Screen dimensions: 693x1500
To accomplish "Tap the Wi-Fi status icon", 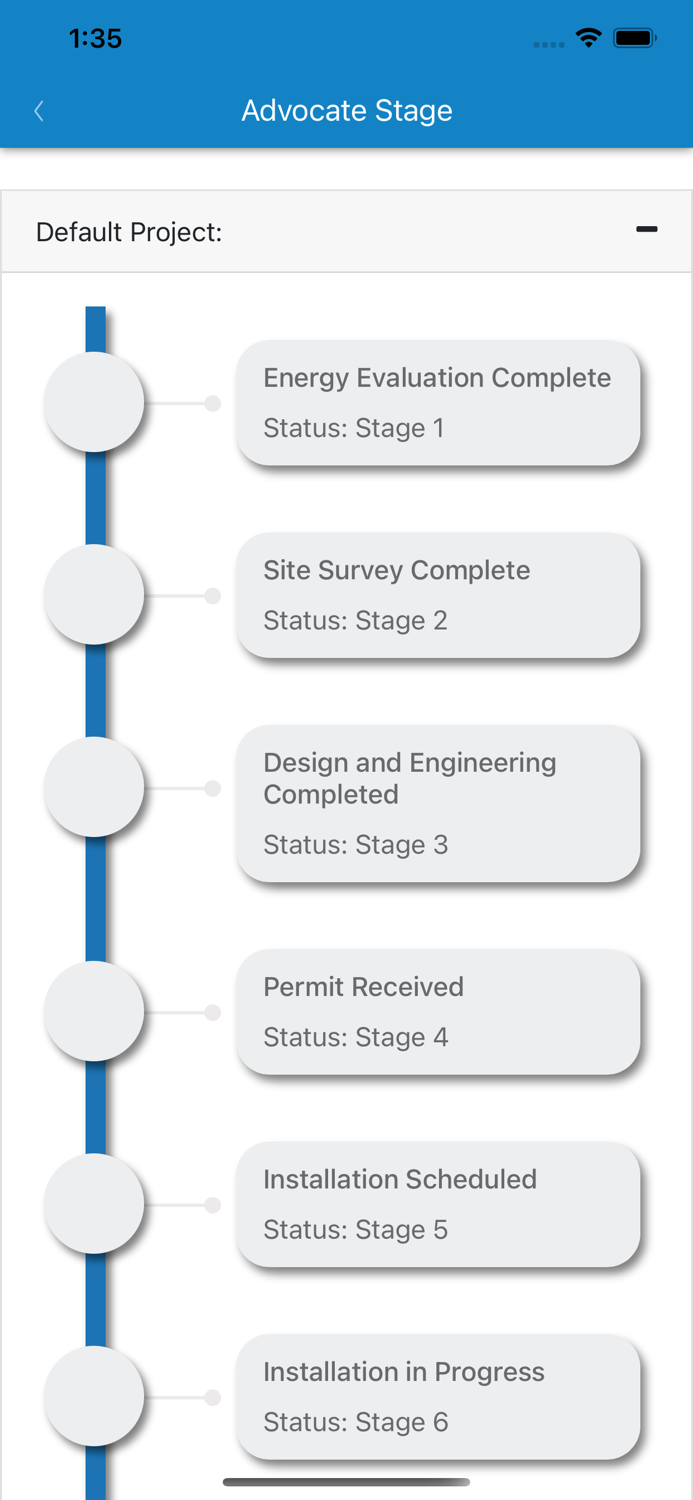I will [x=589, y=38].
